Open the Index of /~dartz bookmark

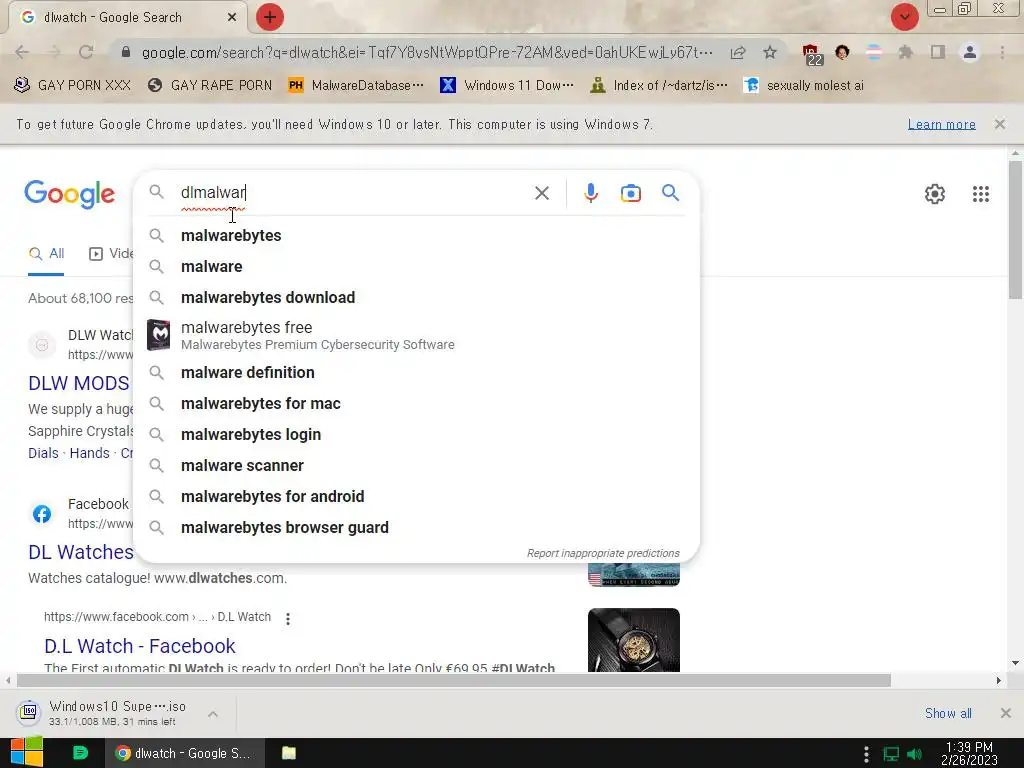[x=658, y=85]
